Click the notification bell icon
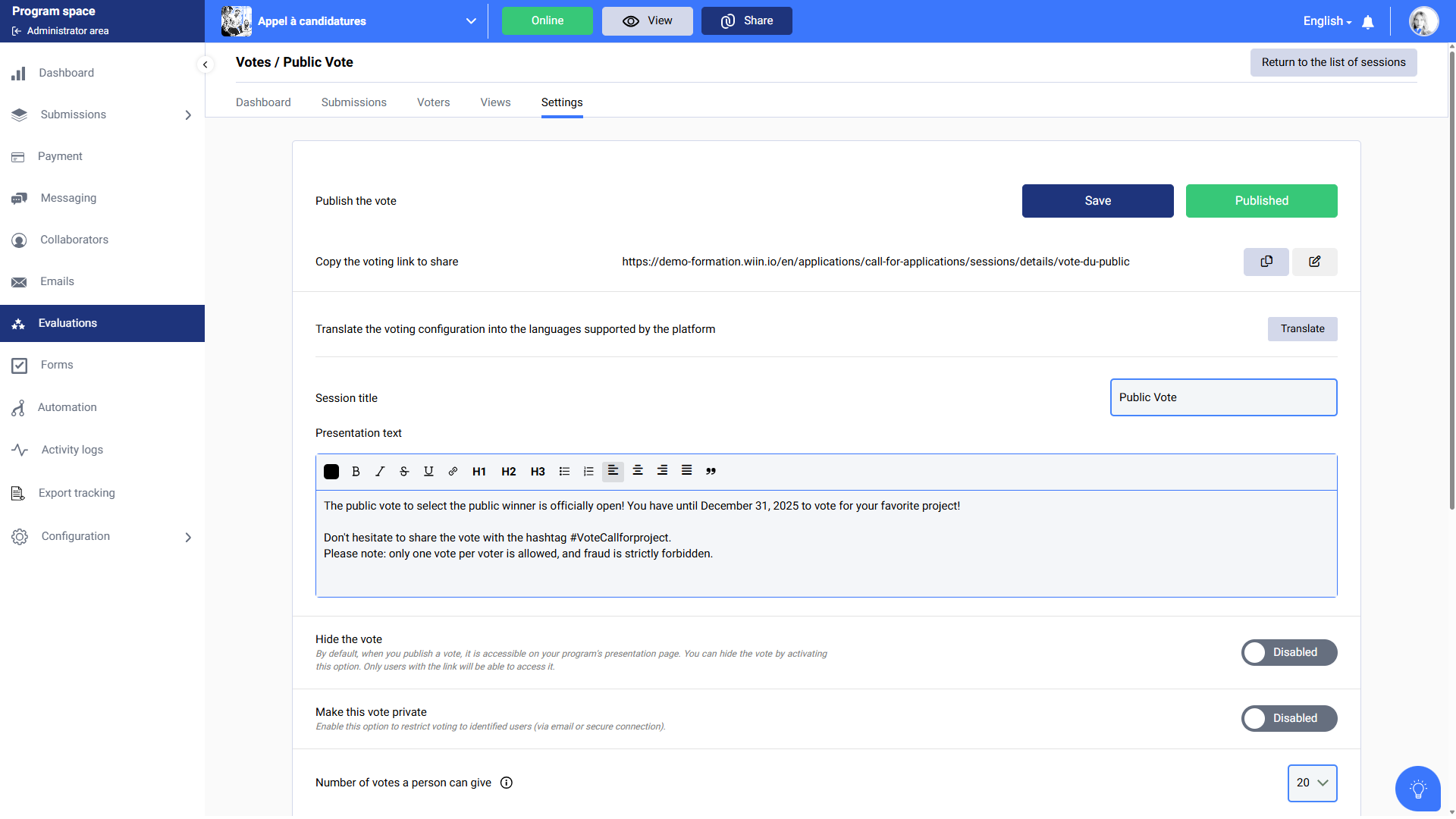Image resolution: width=1456 pixels, height=819 pixels. point(1368,22)
